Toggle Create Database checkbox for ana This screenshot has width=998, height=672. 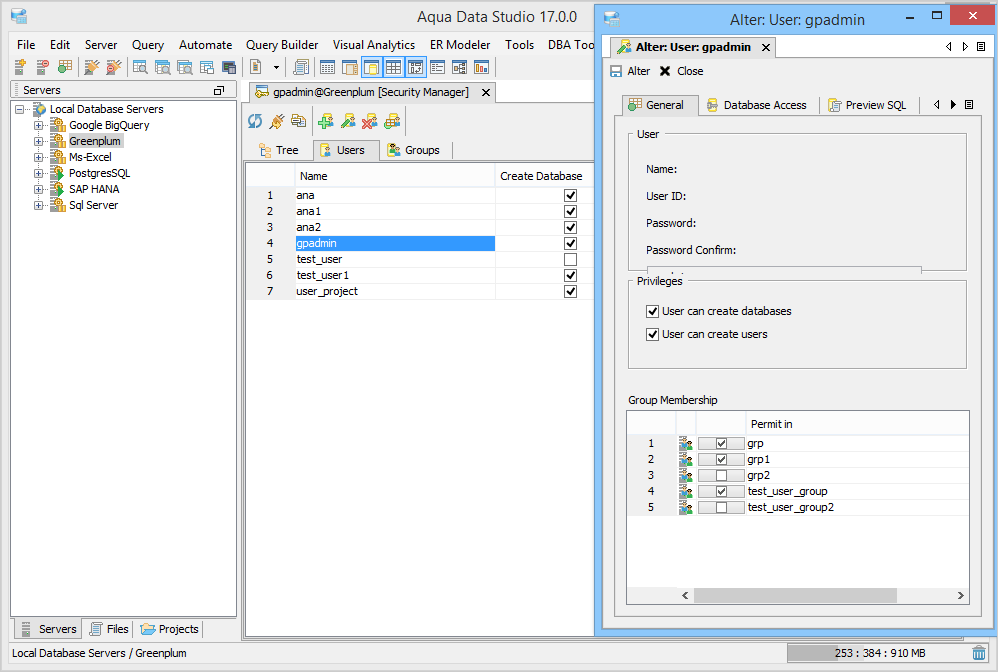570,195
